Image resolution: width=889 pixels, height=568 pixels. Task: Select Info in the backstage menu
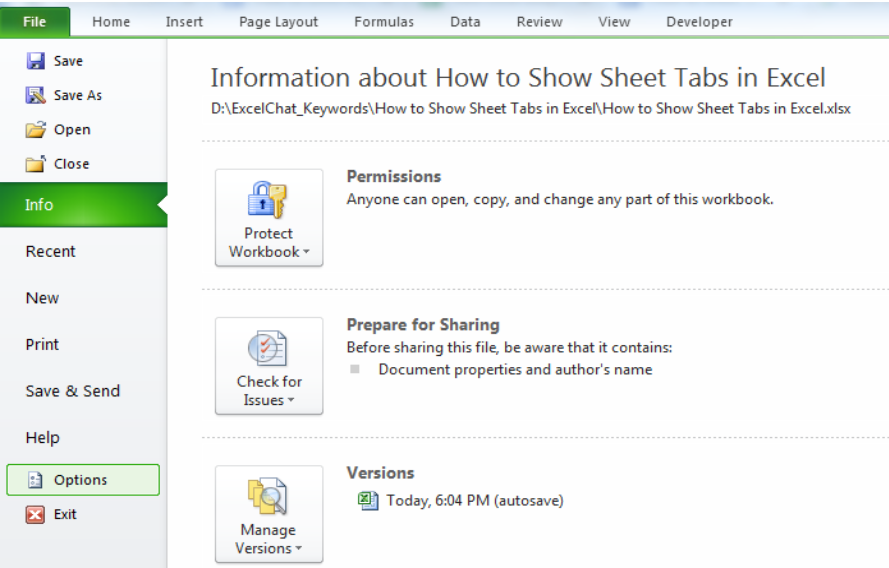click(x=83, y=205)
